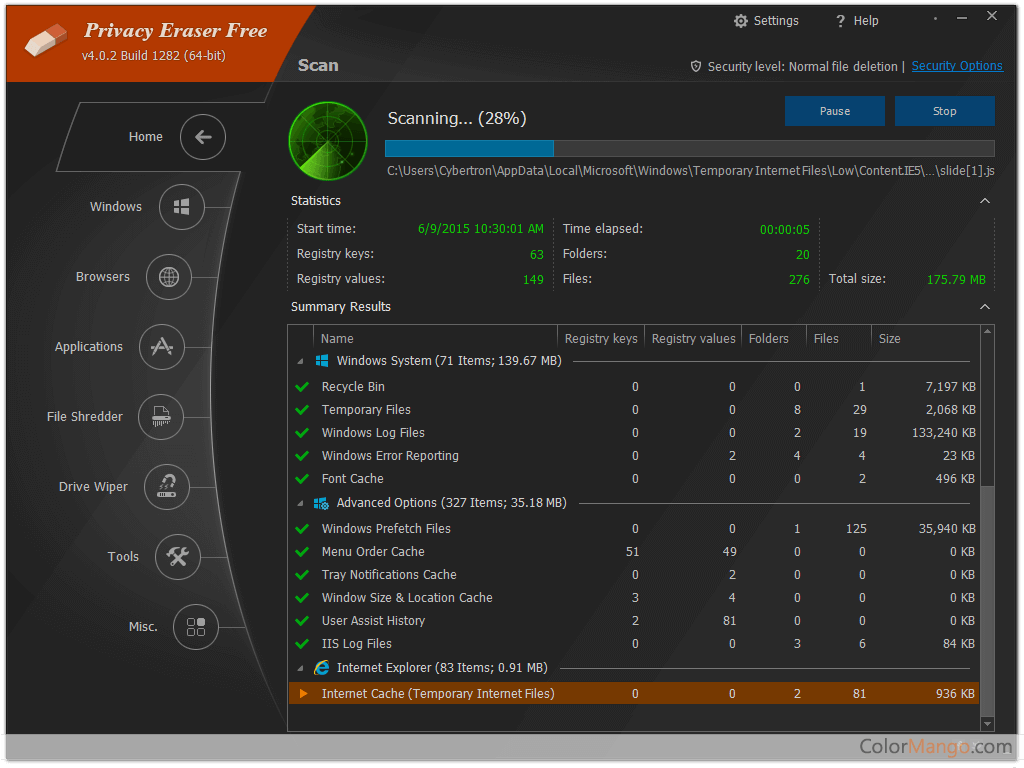Open the File Shredder icon
1024x768 pixels.
[x=161, y=417]
